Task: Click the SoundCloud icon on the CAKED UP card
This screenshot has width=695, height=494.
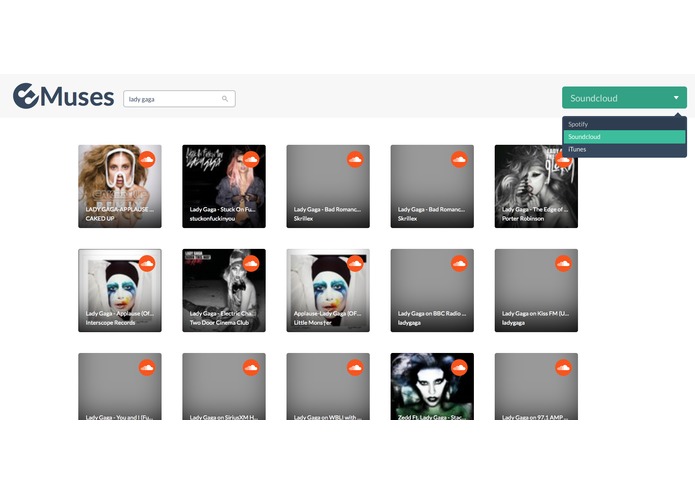Action: click(147, 159)
